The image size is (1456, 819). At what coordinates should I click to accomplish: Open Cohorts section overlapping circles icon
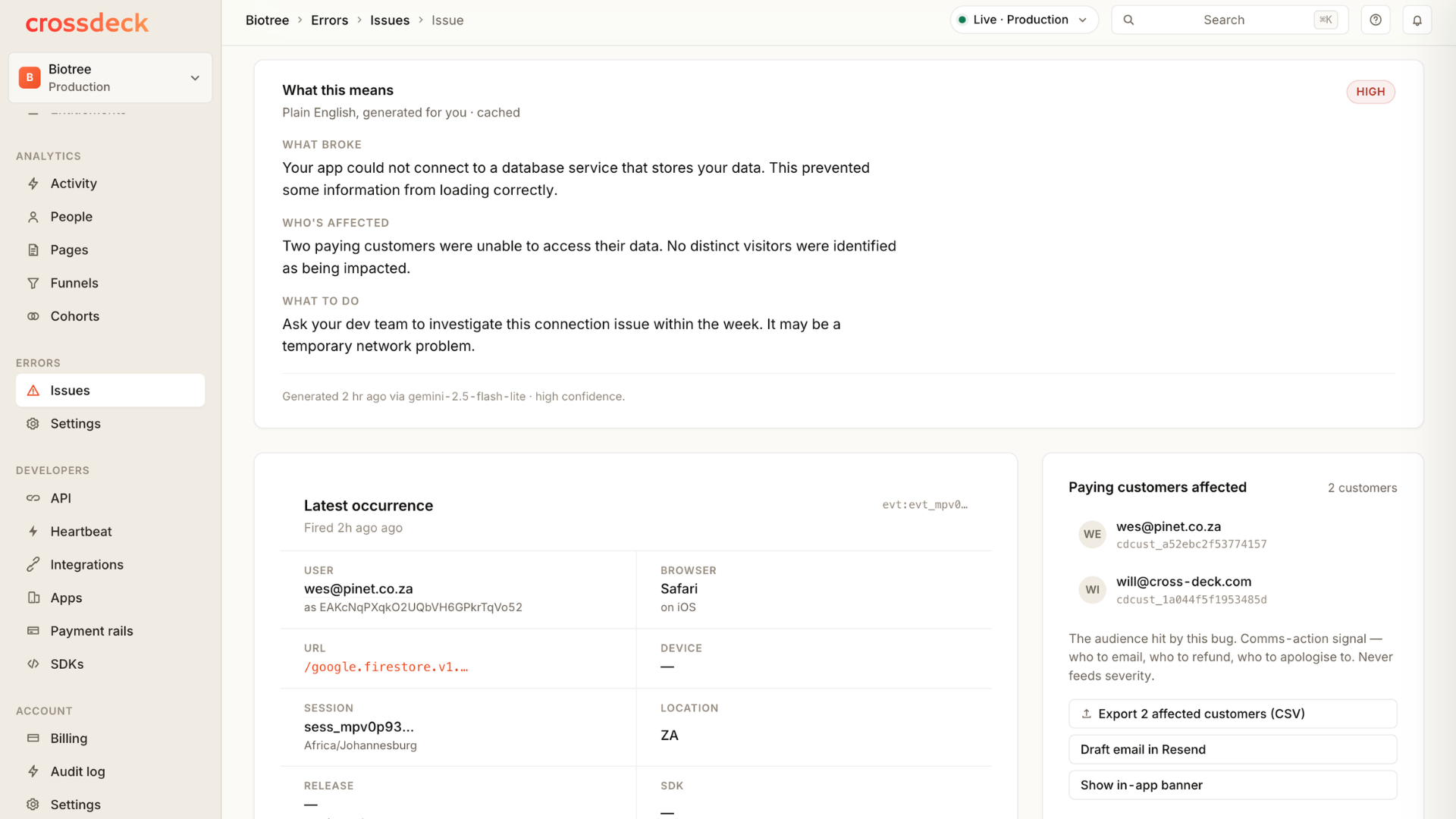[x=33, y=316]
